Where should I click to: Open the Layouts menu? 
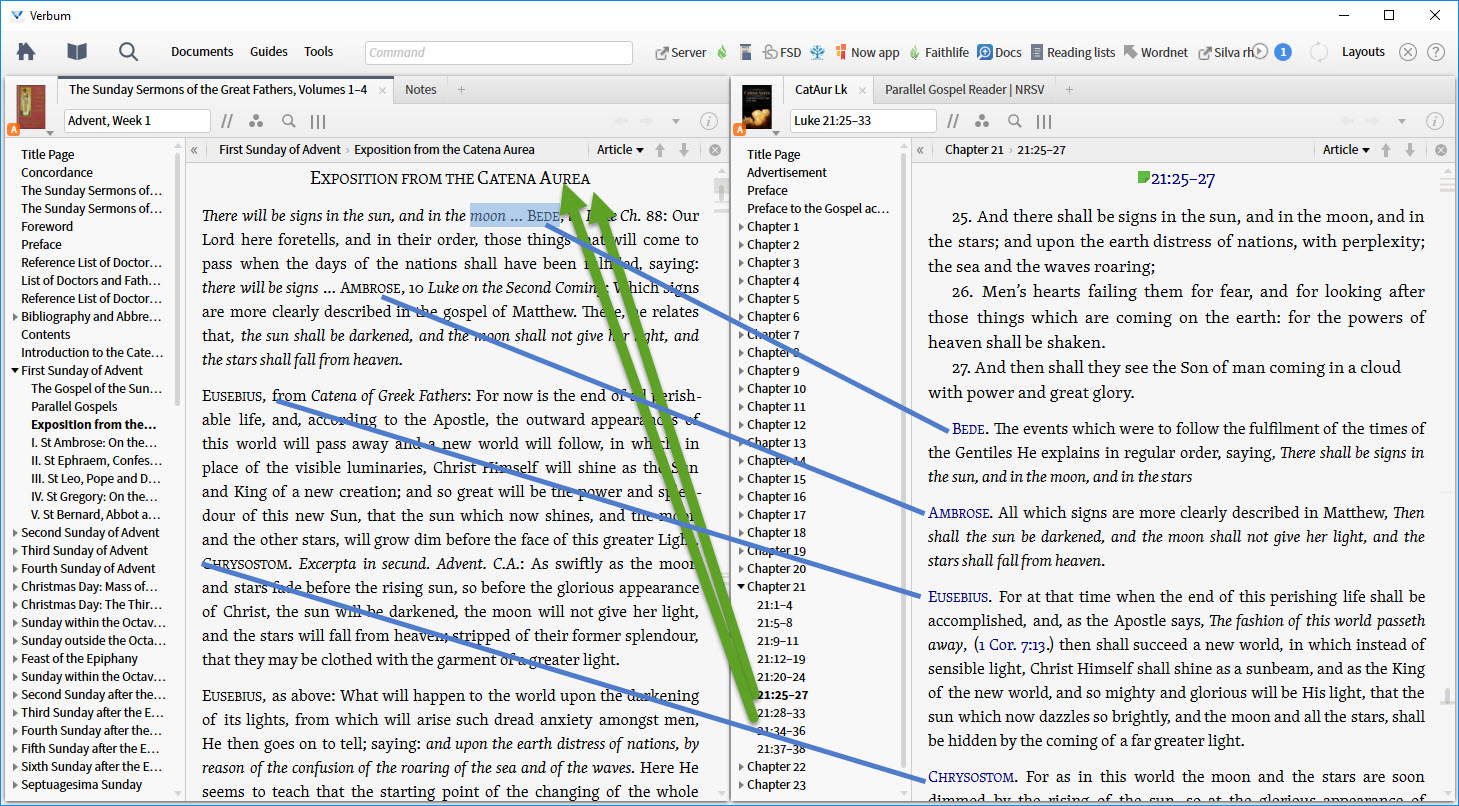1364,52
